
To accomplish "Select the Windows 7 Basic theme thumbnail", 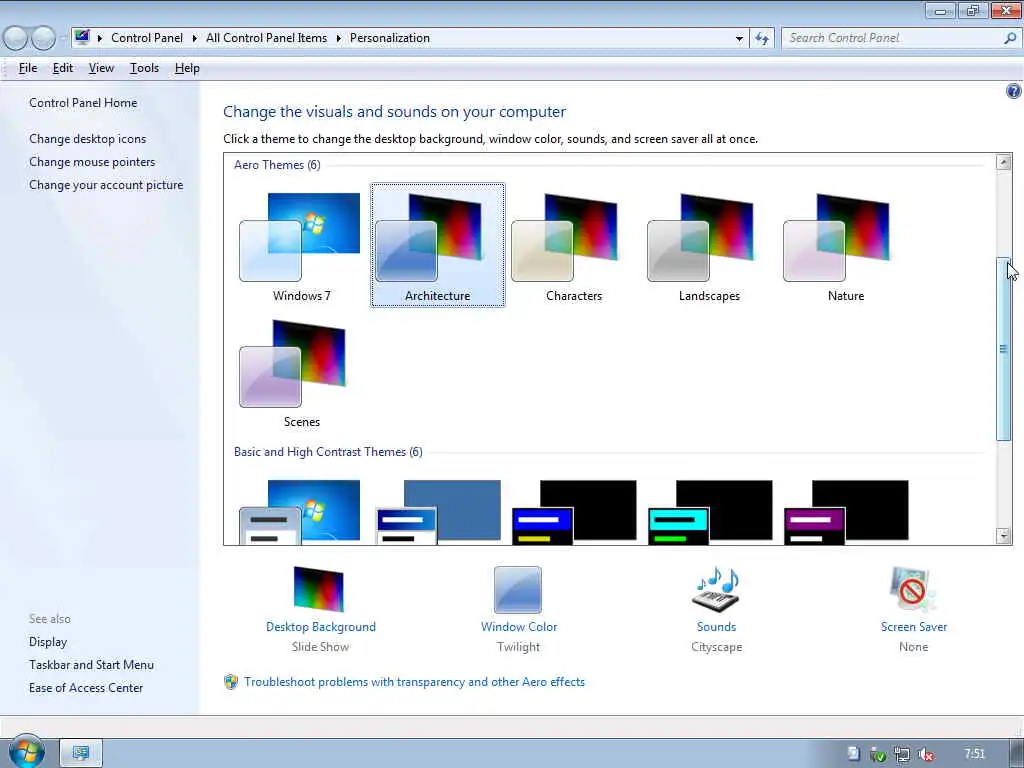I will 300,512.
